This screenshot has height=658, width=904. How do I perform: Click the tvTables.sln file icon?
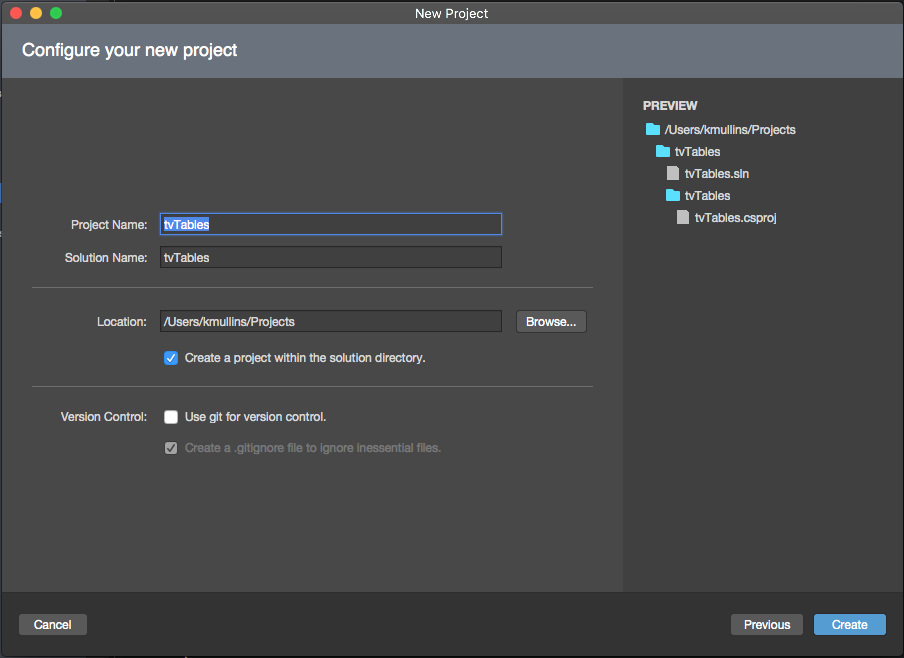(x=673, y=173)
